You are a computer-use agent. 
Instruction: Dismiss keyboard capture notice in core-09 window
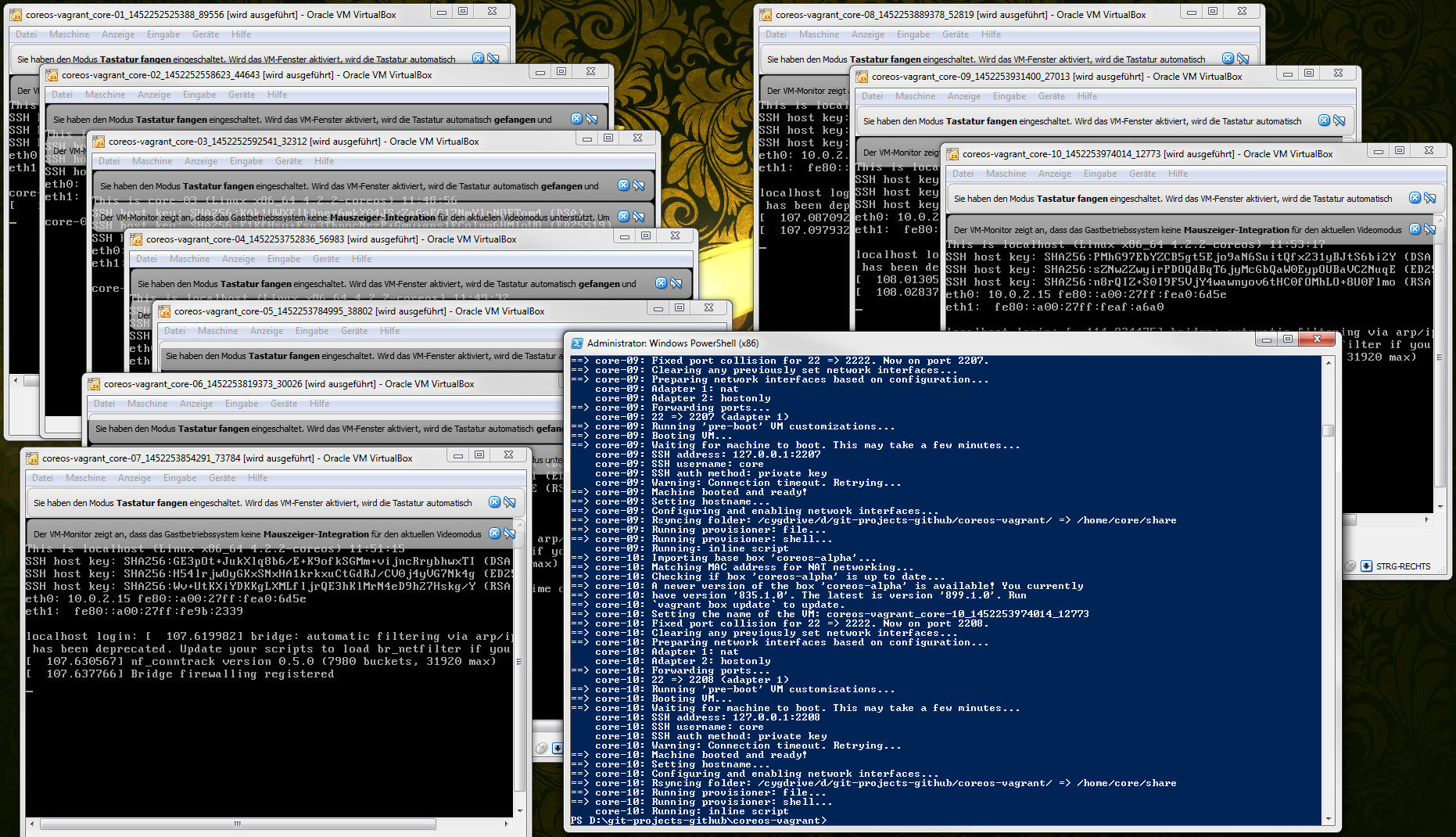click(1324, 120)
